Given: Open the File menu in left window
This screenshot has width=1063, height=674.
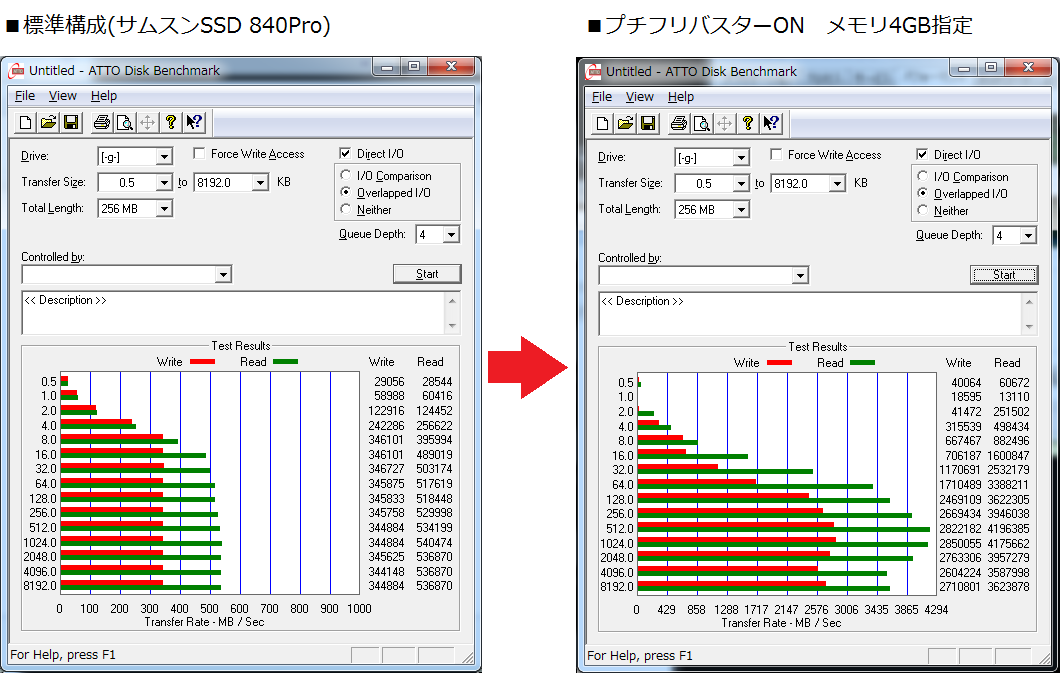Looking at the screenshot, I should (25, 96).
